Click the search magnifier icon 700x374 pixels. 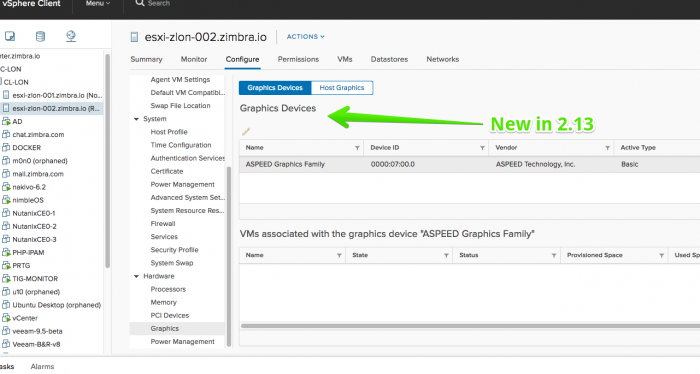point(140,3)
